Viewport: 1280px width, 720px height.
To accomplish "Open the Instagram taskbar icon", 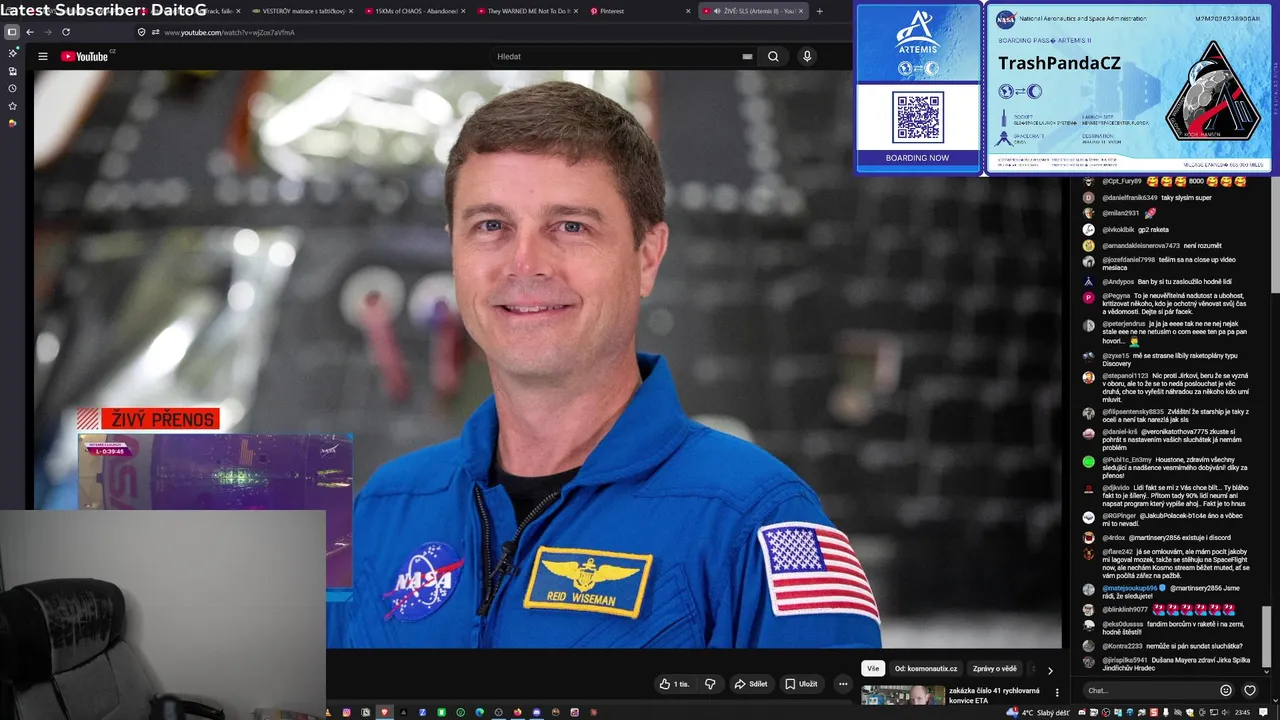I will pyautogui.click(x=346, y=712).
